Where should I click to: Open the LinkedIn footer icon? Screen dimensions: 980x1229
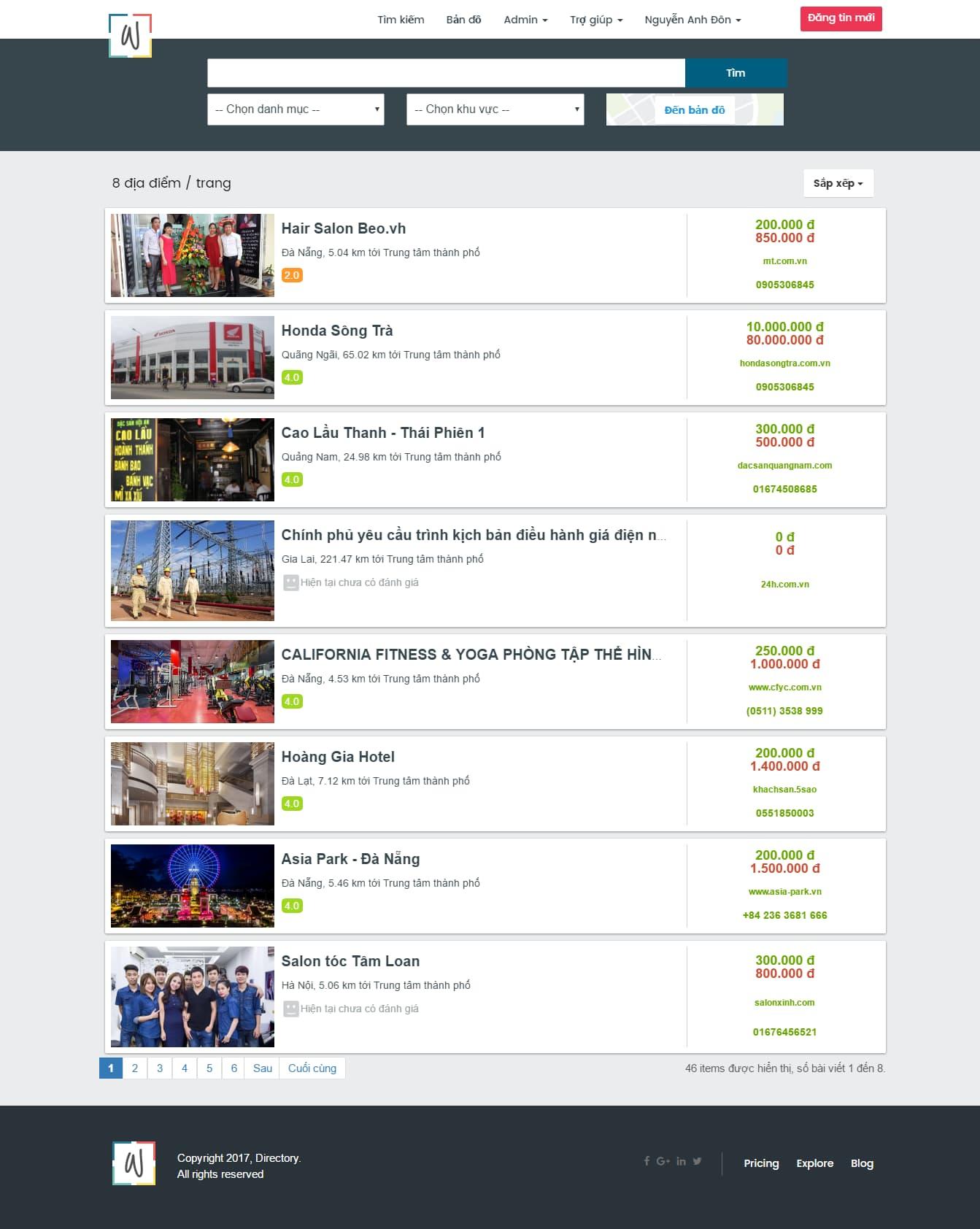[x=681, y=1161]
